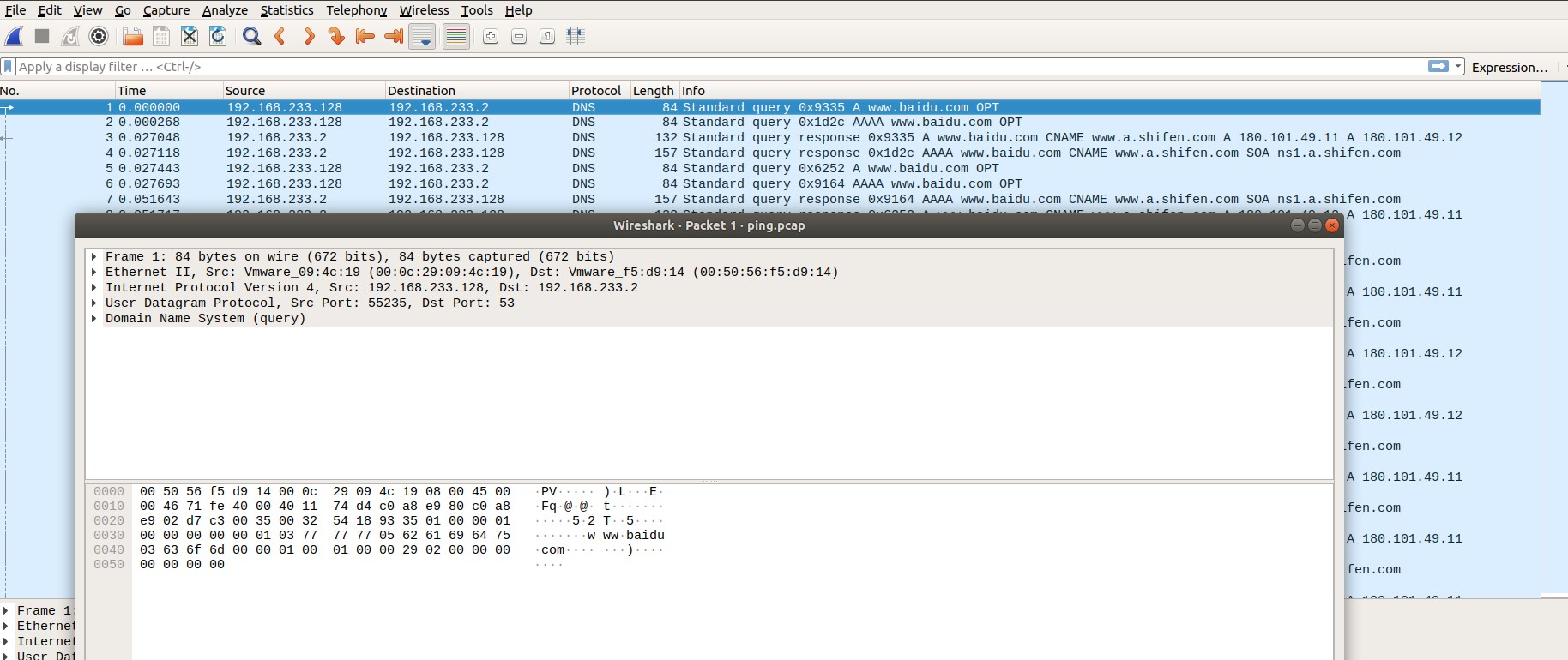Go to a specified packet
This screenshot has width=1568, height=660.
[337, 36]
